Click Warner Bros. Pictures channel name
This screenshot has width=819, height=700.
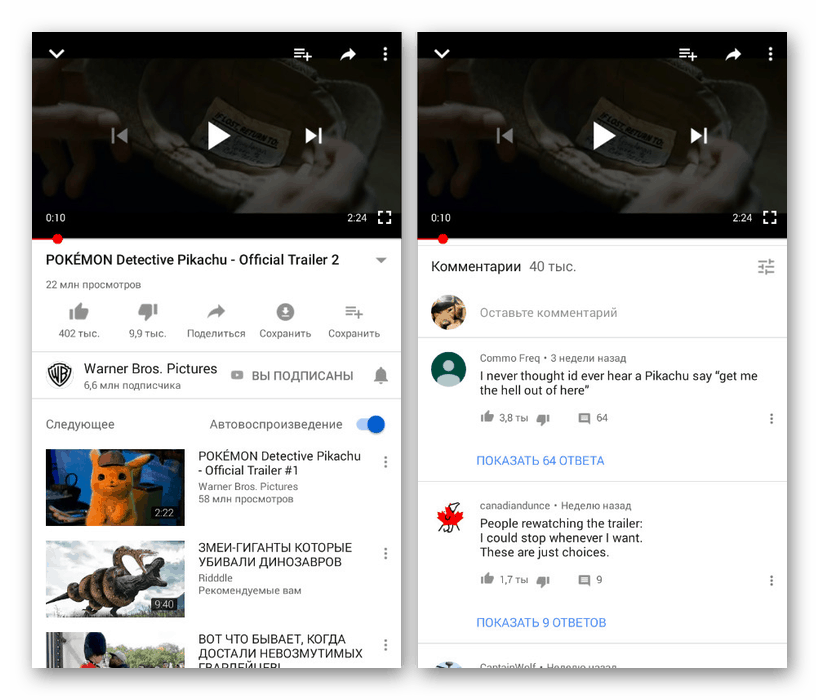[150, 369]
